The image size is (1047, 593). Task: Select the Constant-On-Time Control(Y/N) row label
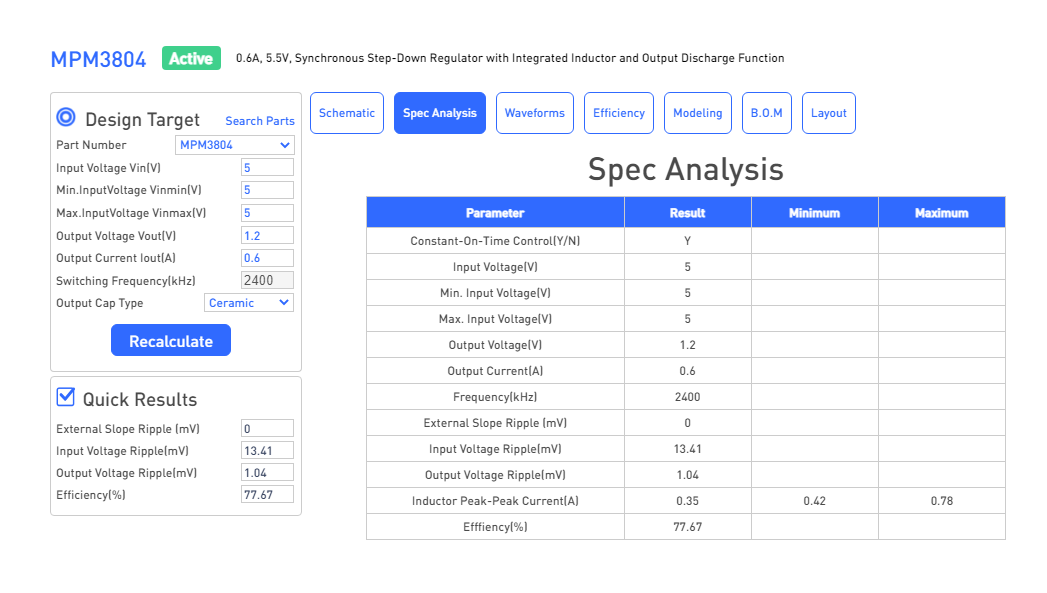(x=495, y=241)
